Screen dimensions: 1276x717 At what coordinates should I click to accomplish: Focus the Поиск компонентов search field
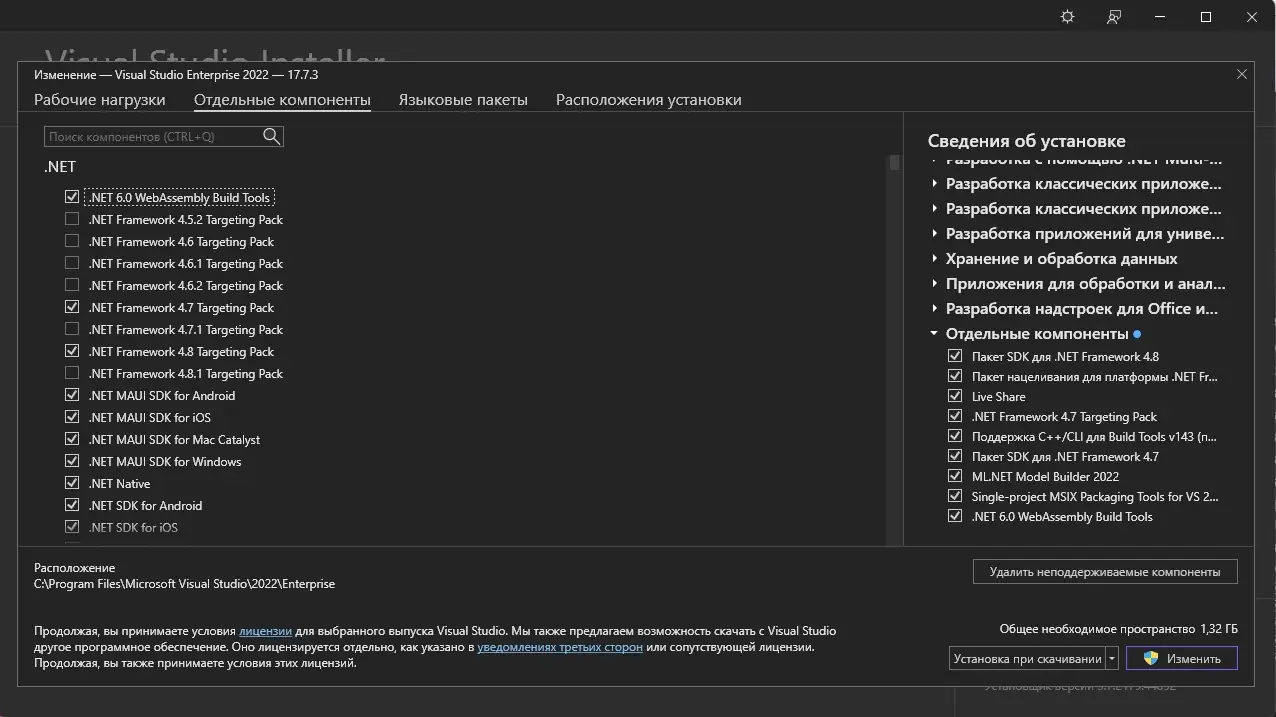[x=152, y=136]
